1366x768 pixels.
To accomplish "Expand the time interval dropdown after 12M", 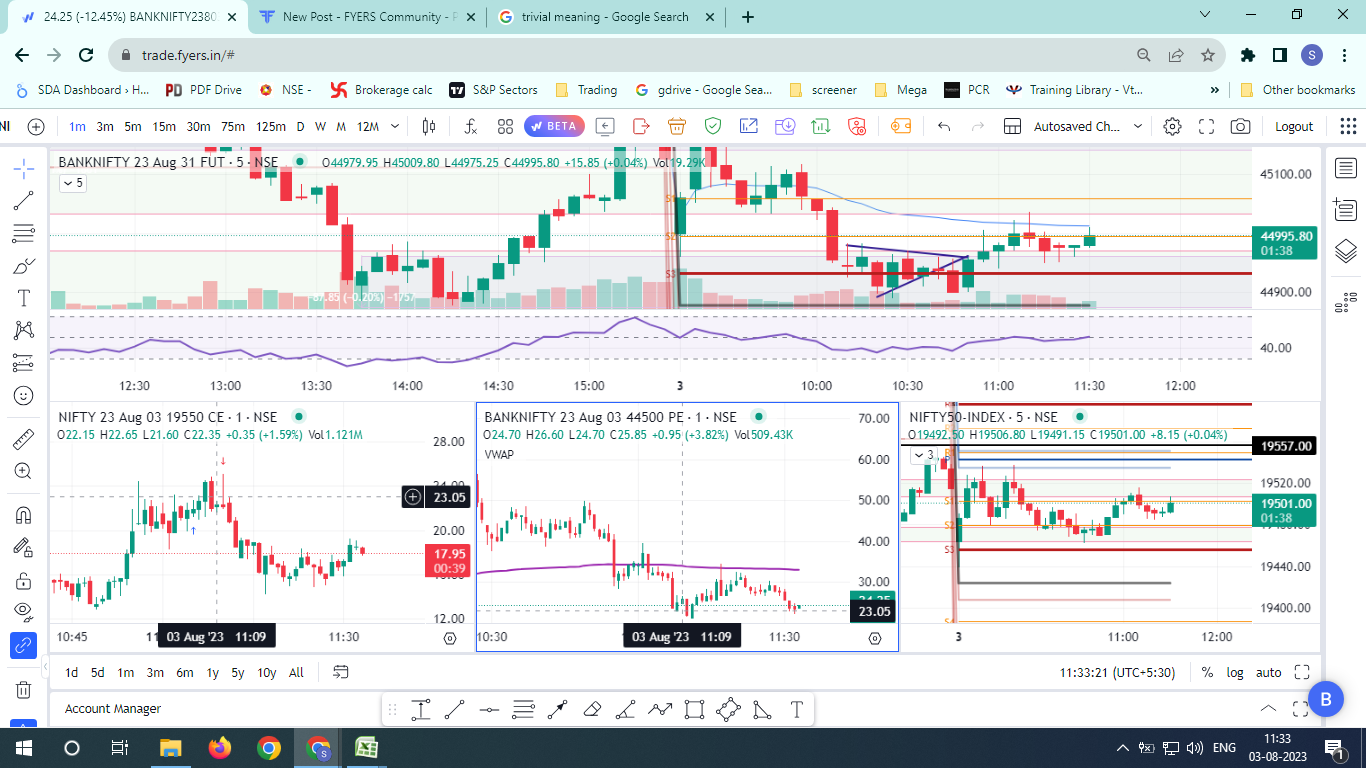I will (395, 127).
